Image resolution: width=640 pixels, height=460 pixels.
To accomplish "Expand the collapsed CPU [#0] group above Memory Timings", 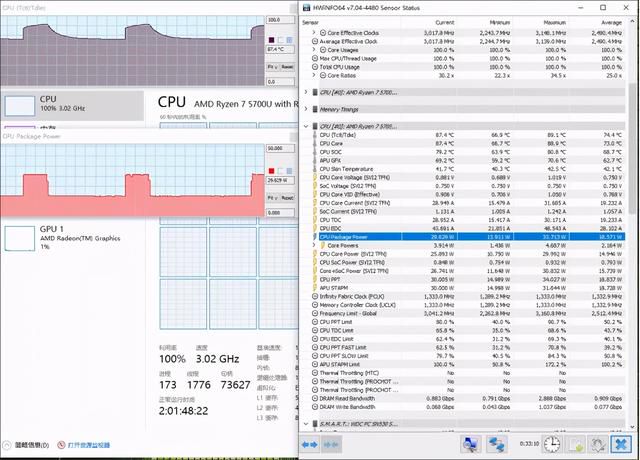I will click(x=306, y=92).
